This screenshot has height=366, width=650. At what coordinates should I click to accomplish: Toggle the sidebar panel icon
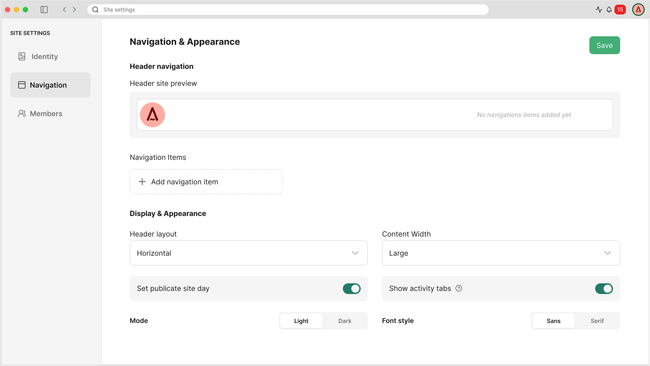[x=44, y=10]
